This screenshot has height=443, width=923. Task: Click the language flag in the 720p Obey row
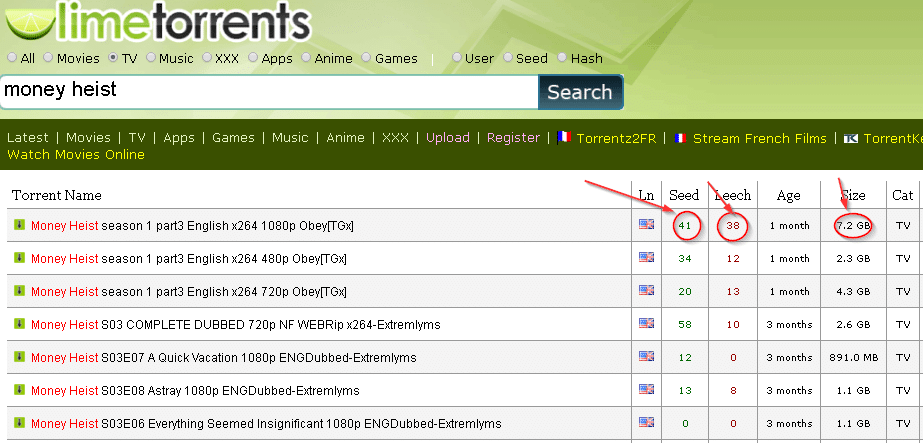tap(646, 290)
